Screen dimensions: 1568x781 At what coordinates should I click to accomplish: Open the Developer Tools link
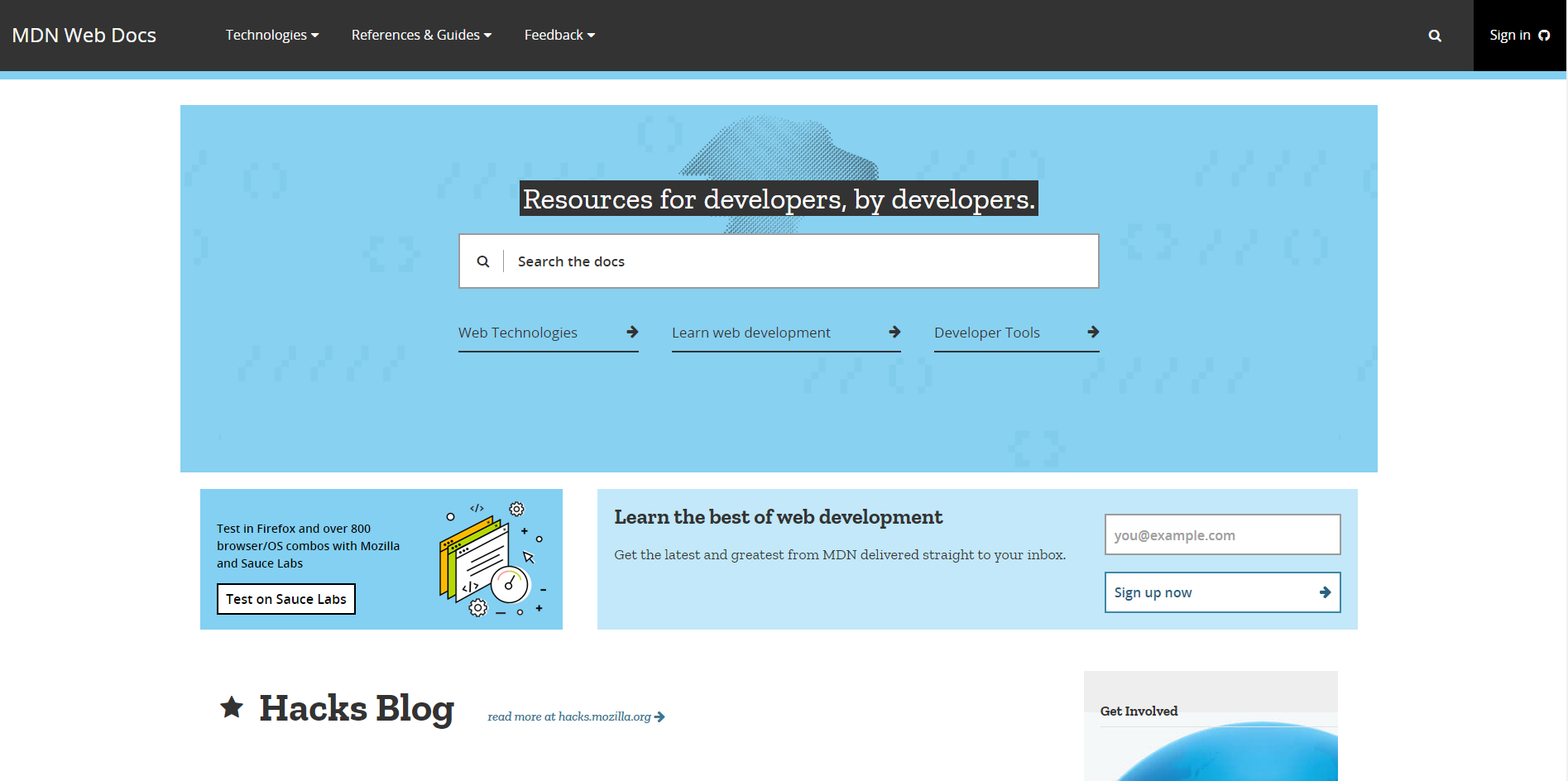tap(1017, 333)
